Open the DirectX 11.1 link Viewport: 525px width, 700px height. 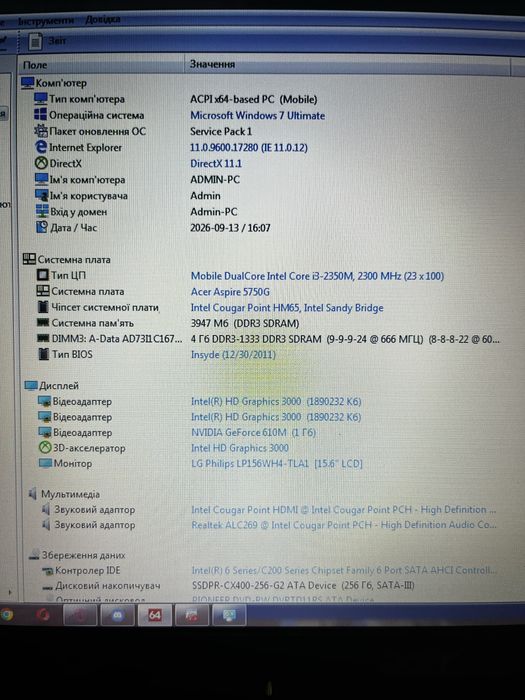point(216,163)
